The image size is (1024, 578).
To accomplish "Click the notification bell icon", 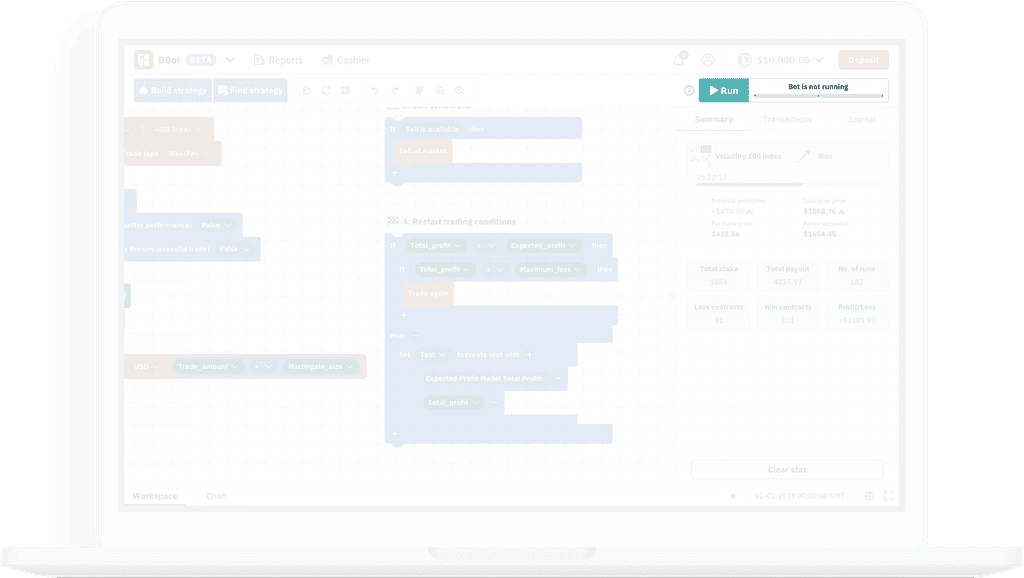I will [x=680, y=60].
